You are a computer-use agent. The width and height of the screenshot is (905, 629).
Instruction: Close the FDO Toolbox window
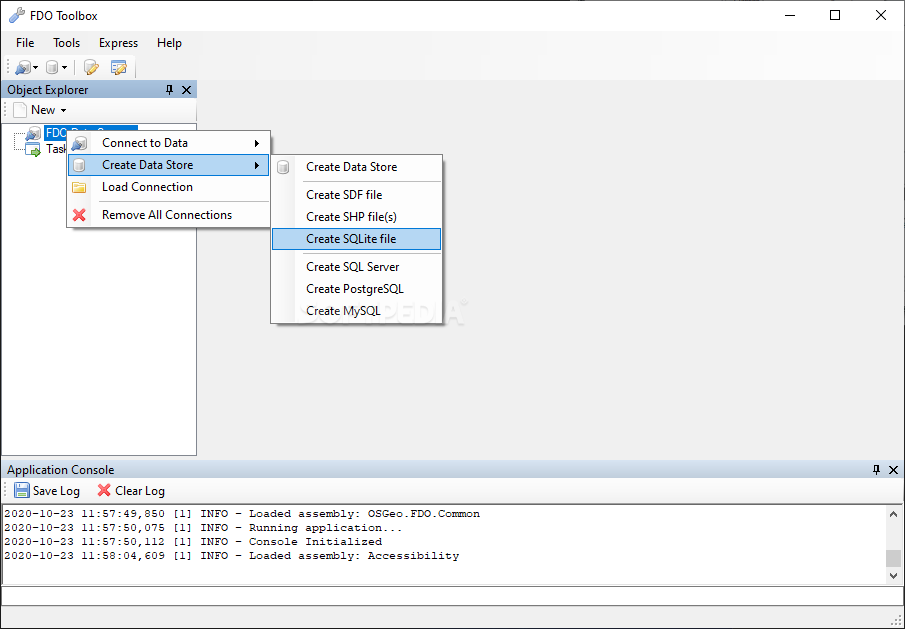881,16
